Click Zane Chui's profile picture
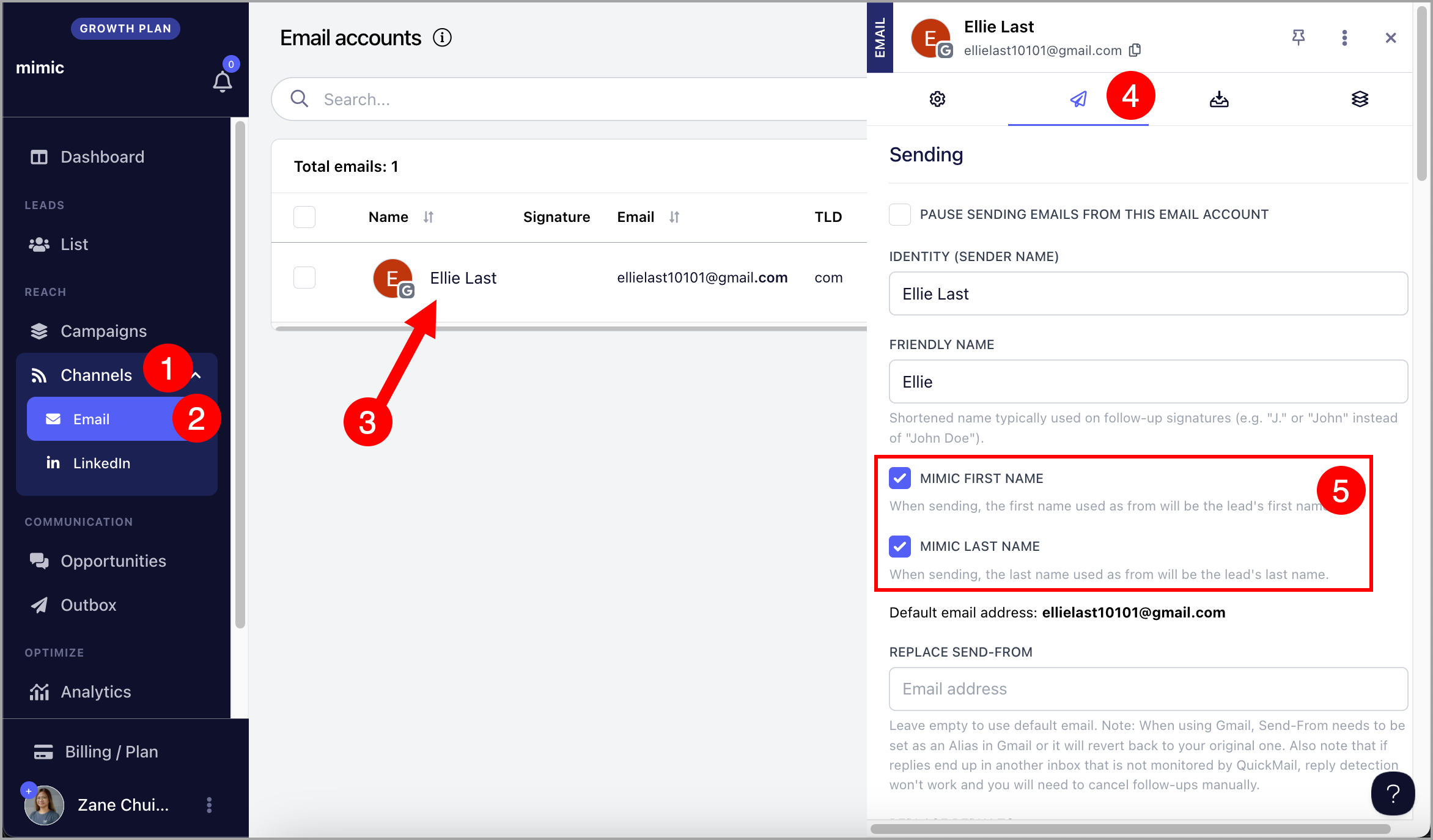 (x=44, y=805)
